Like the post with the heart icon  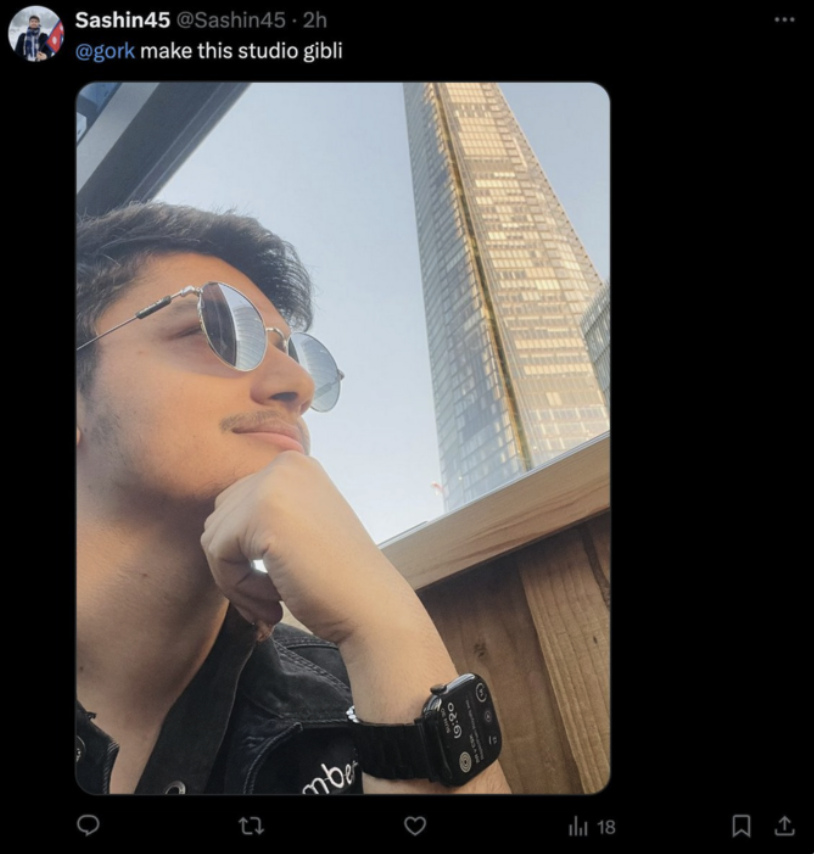415,826
